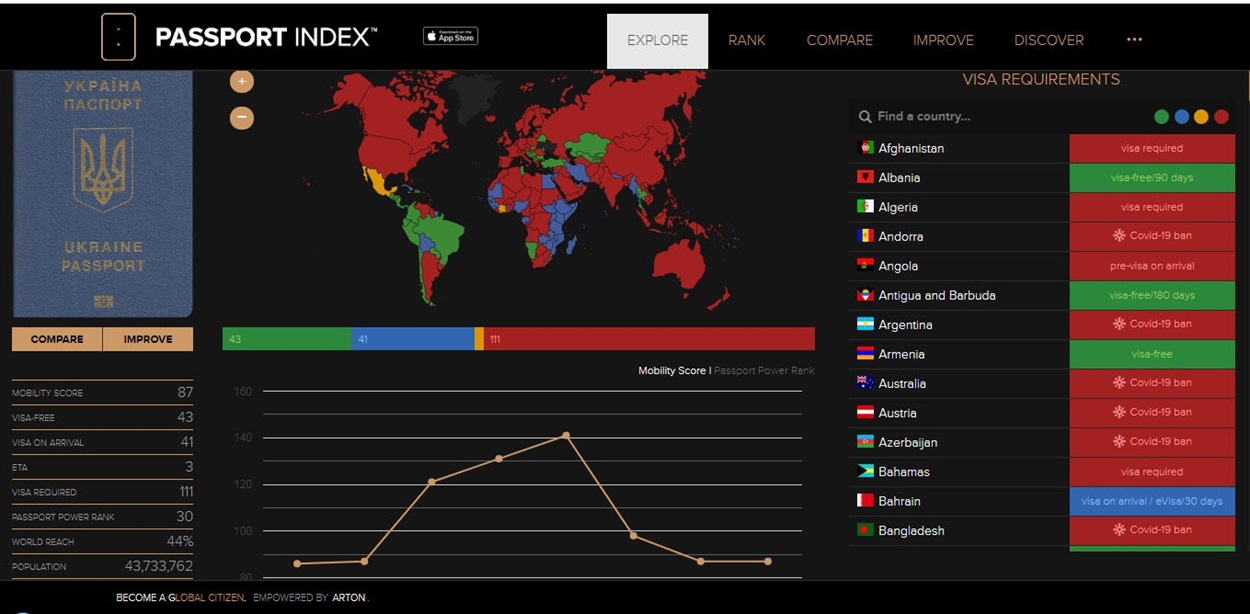
Task: Click Armenia visa-free status
Action: pos(1152,354)
